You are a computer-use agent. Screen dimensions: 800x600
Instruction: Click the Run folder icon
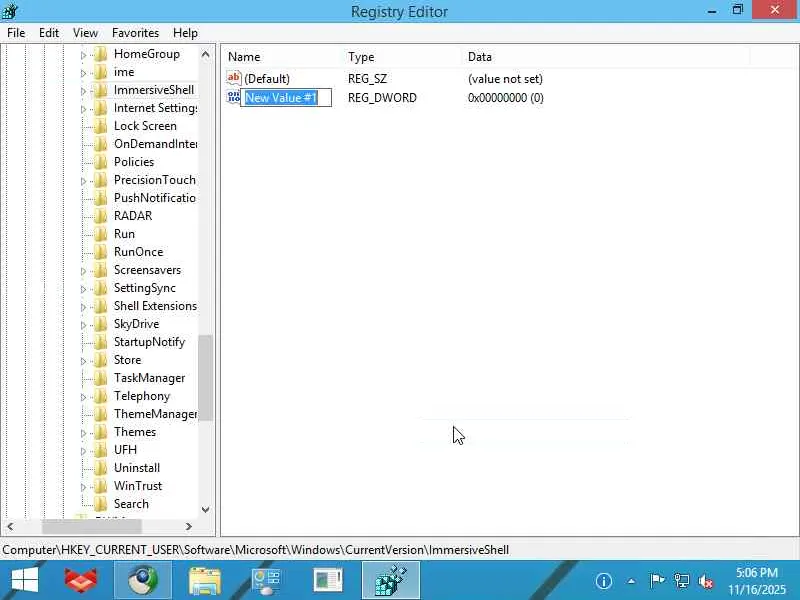[x=101, y=234]
